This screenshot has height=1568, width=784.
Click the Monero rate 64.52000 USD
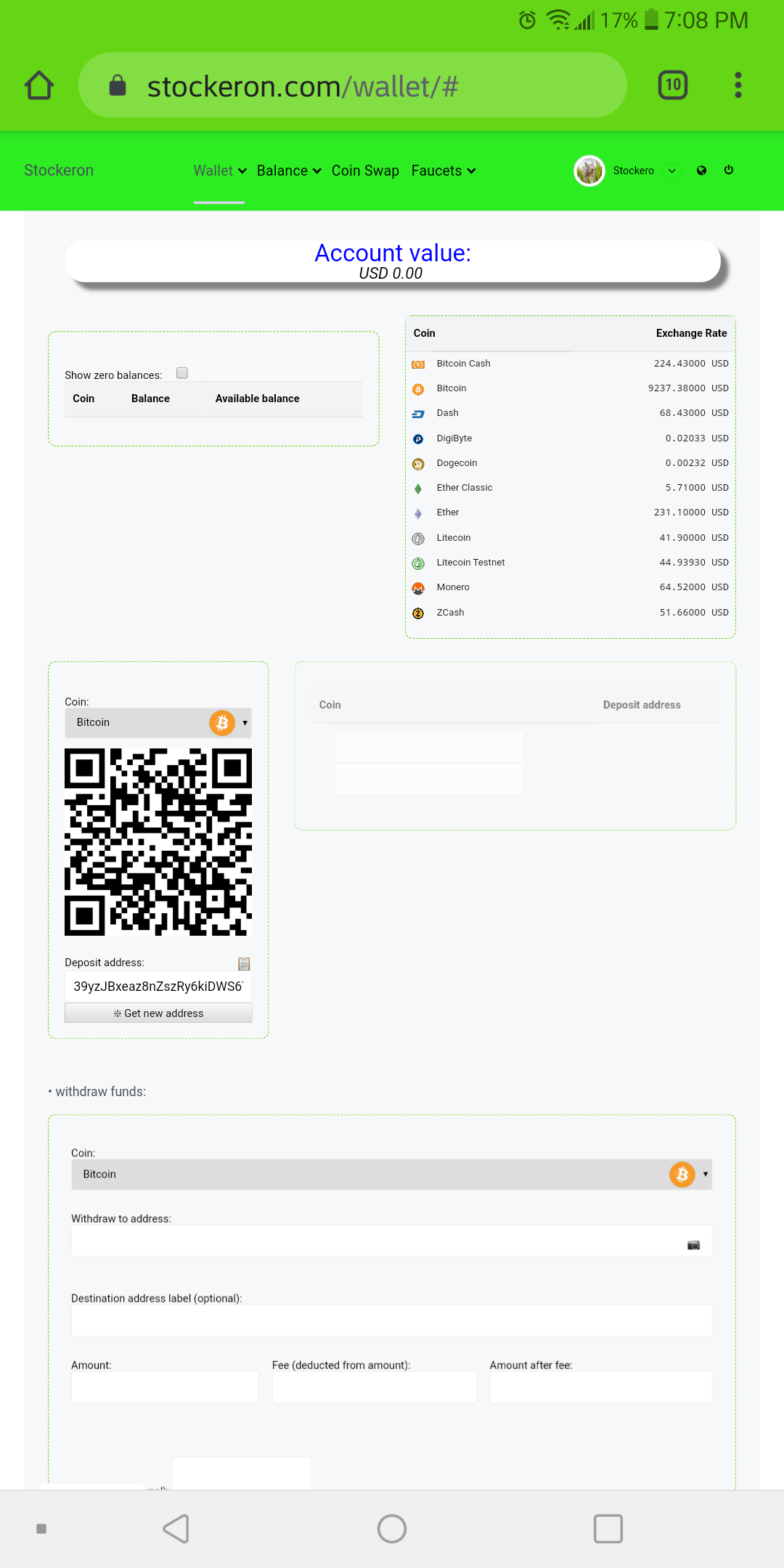pos(694,587)
